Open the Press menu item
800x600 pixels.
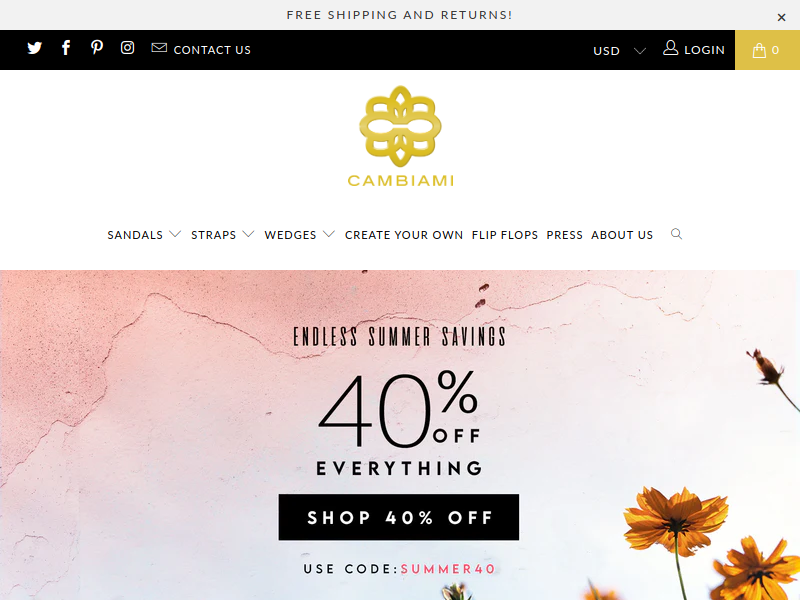(565, 235)
